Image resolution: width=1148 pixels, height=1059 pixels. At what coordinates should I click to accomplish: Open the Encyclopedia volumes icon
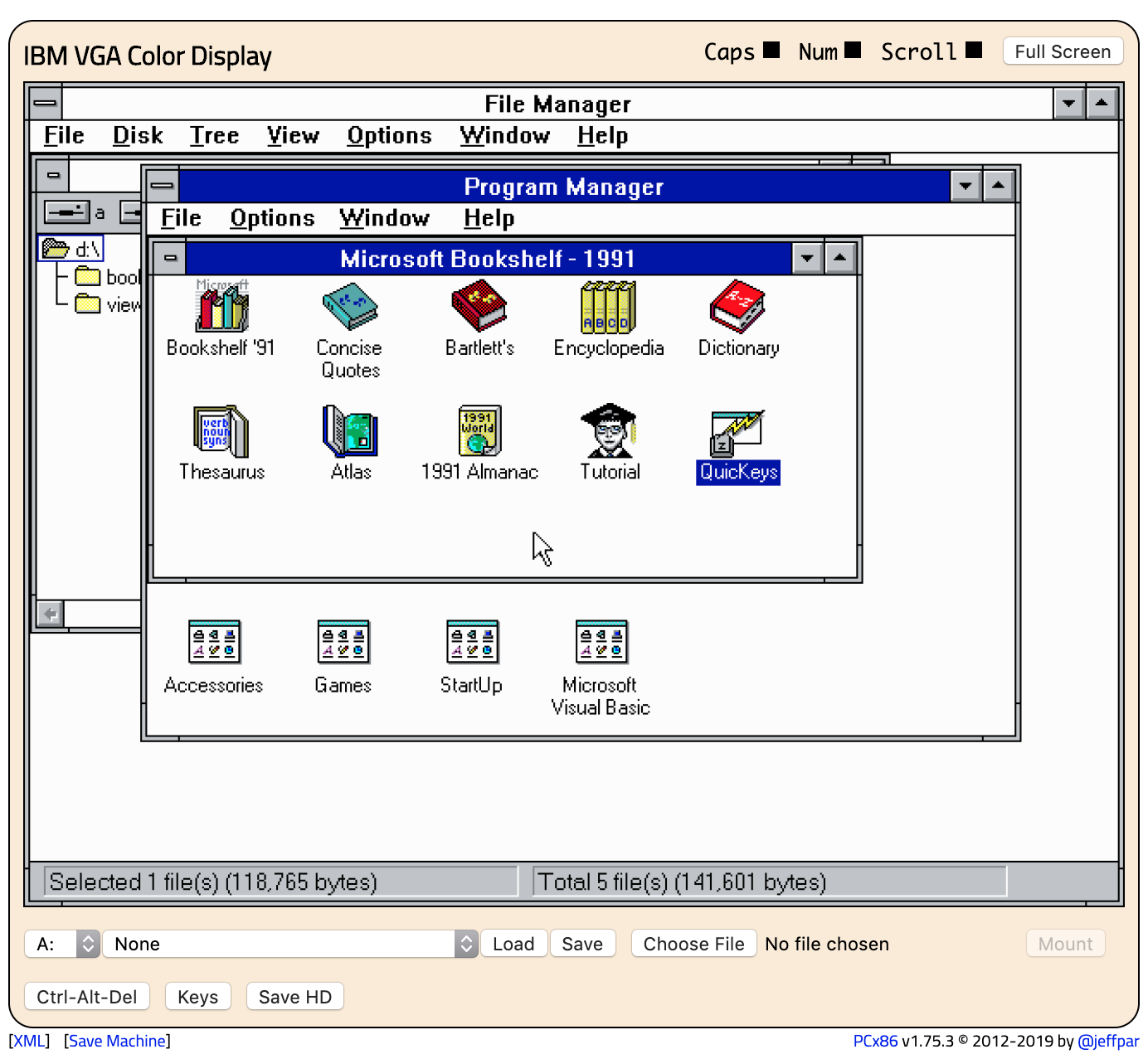pyautogui.click(x=608, y=307)
